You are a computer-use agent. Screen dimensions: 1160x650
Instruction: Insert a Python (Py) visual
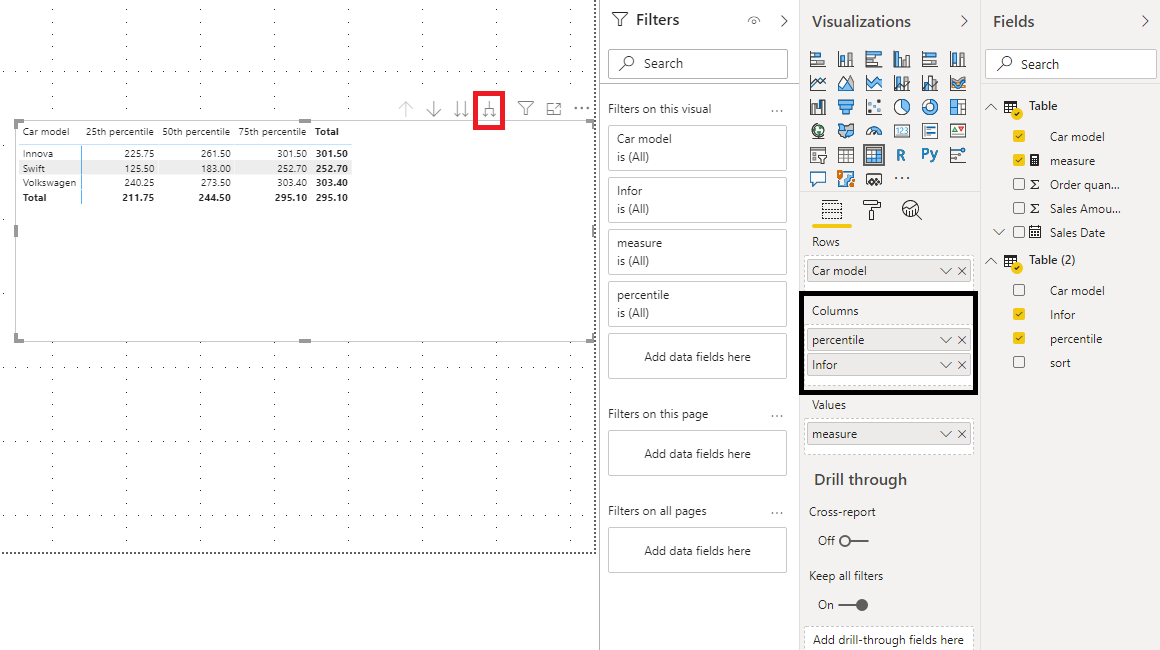pos(930,155)
